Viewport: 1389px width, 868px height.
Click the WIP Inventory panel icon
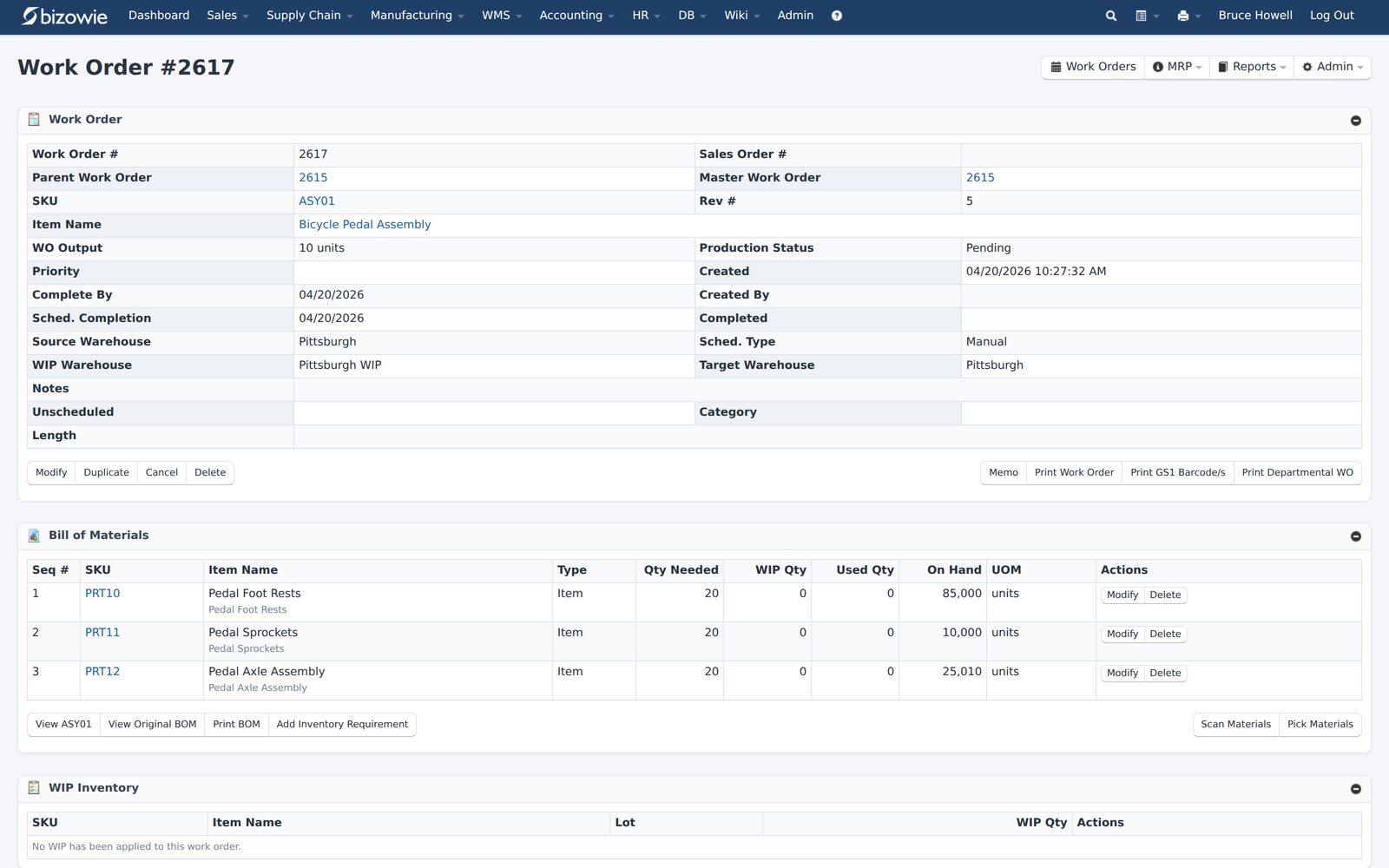click(34, 787)
